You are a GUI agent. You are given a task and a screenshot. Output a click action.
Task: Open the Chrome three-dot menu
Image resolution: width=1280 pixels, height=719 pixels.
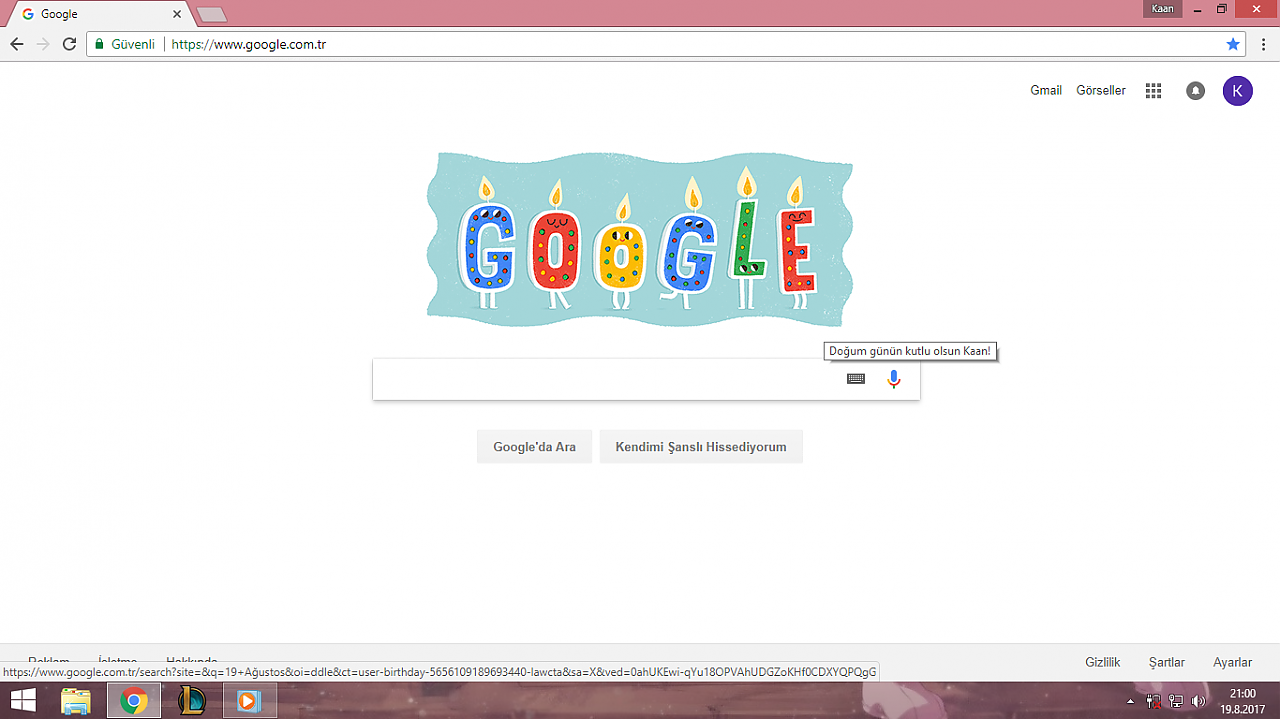point(1263,44)
